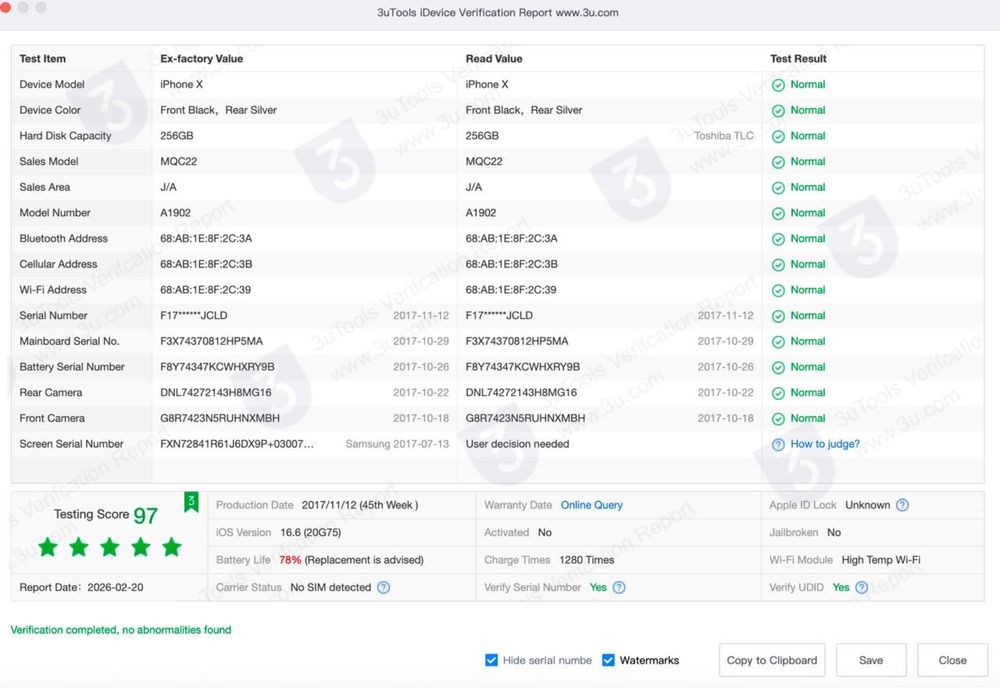Click the Normal check icon for Device Color
Viewport: 1000px width, 688px height.
(778, 110)
